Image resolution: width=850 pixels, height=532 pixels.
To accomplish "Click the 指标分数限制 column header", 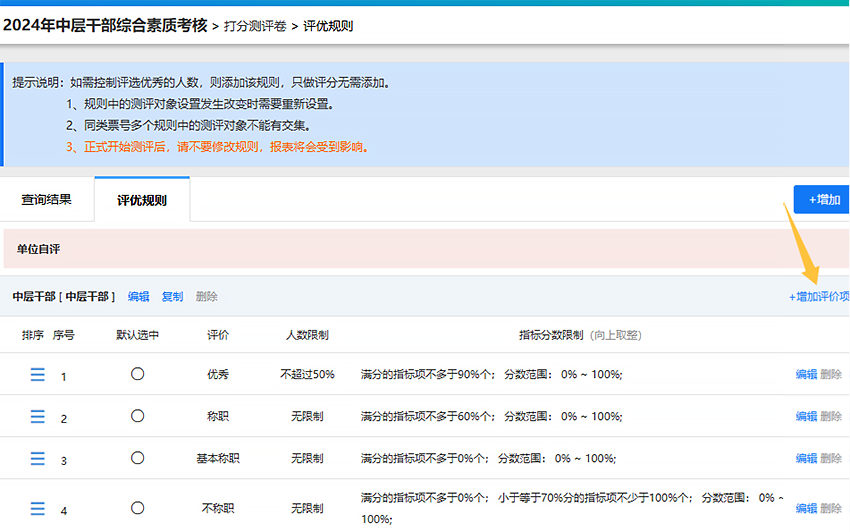I will 551,335.
